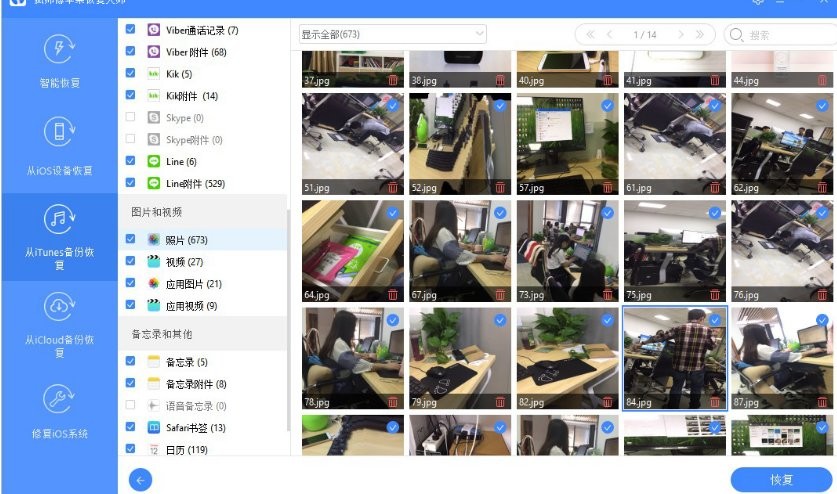Enable the 语音备忘录 (0) checkbox
Screen dimensions: 837x494
click(x=130, y=405)
